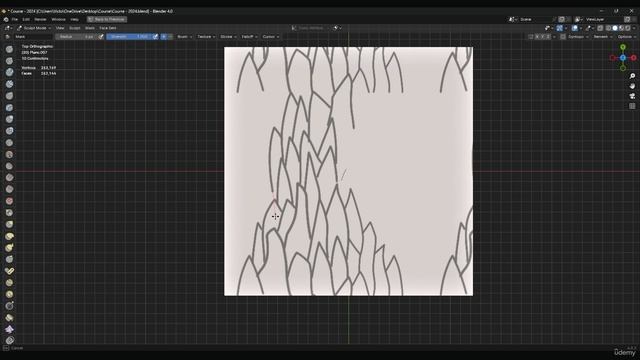Select the Multi-plane Scrape brush
The image size is (640, 360).
[9, 201]
